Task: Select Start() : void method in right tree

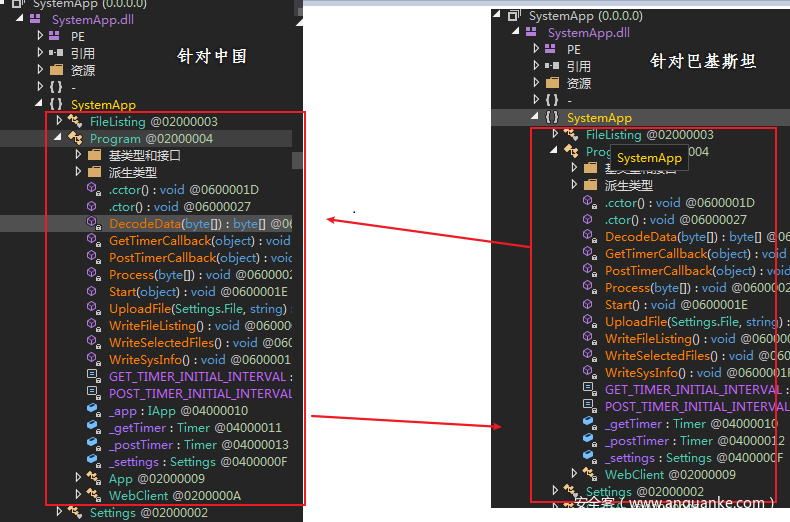Action: click(640, 305)
